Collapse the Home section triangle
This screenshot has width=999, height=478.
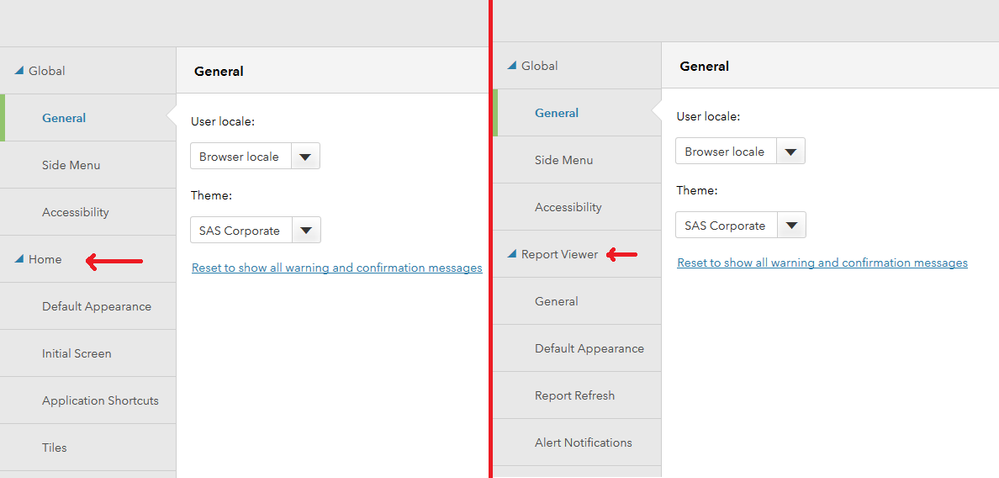pos(19,260)
